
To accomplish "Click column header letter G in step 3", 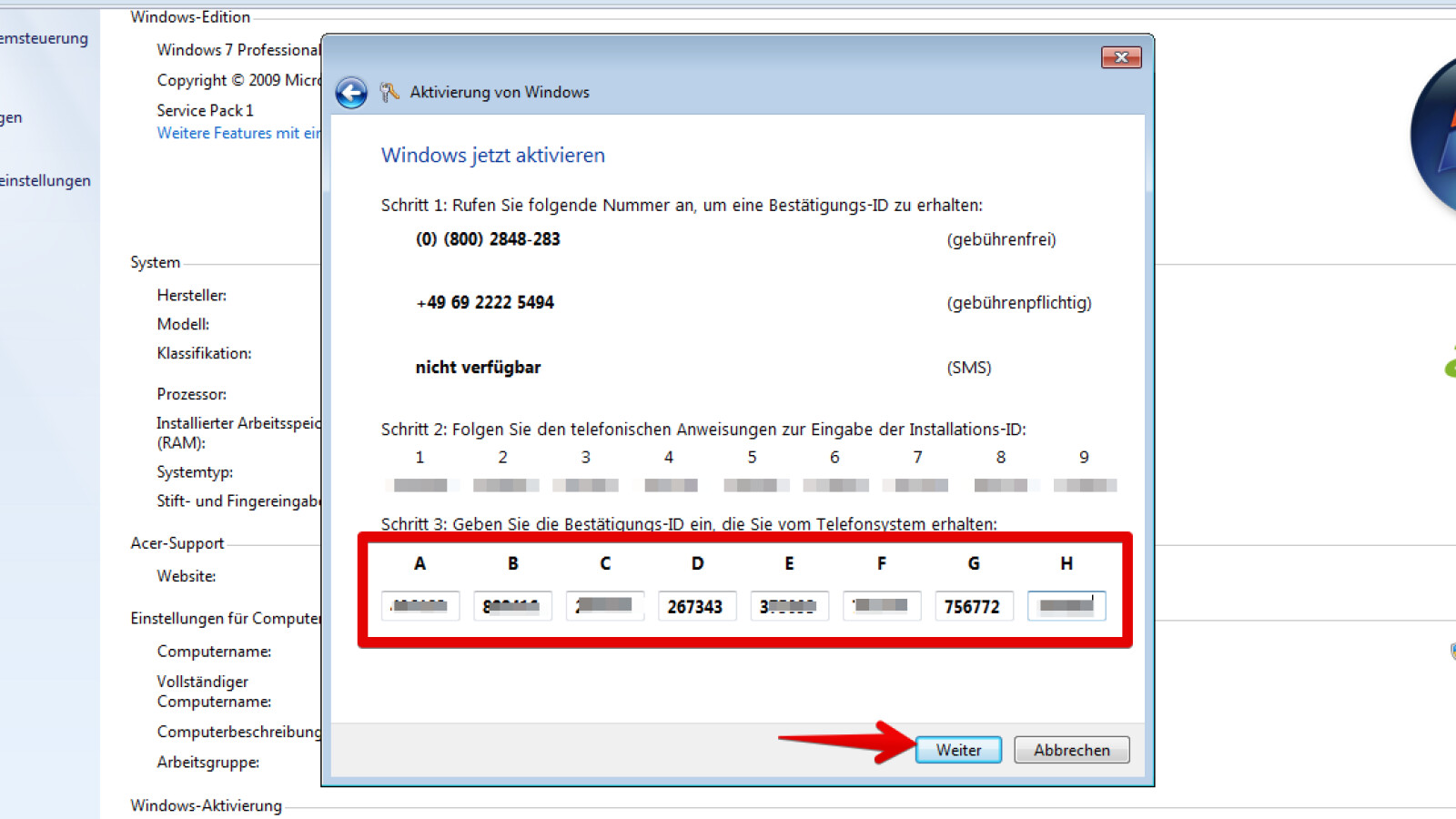I will pyautogui.click(x=974, y=563).
